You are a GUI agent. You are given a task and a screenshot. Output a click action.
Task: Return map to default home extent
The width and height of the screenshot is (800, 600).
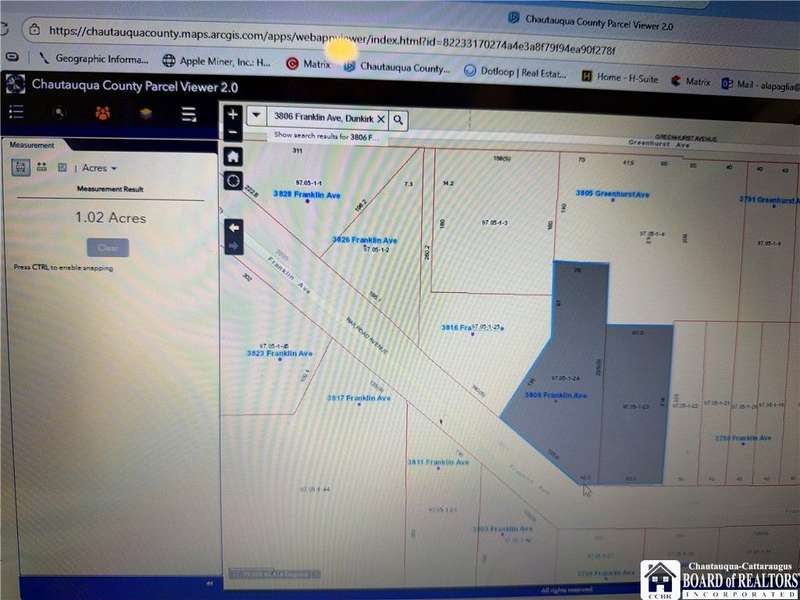pos(233,157)
